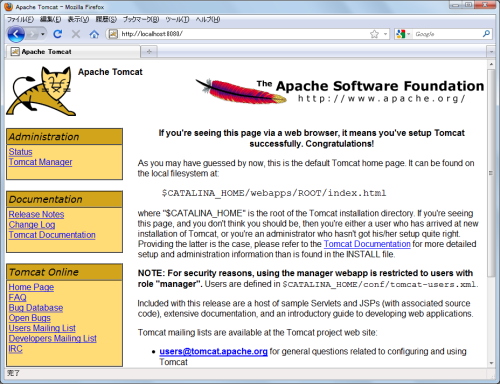This screenshot has height=384, width=500.
Task: Click the magnifier search icon
Action: pos(486,34)
